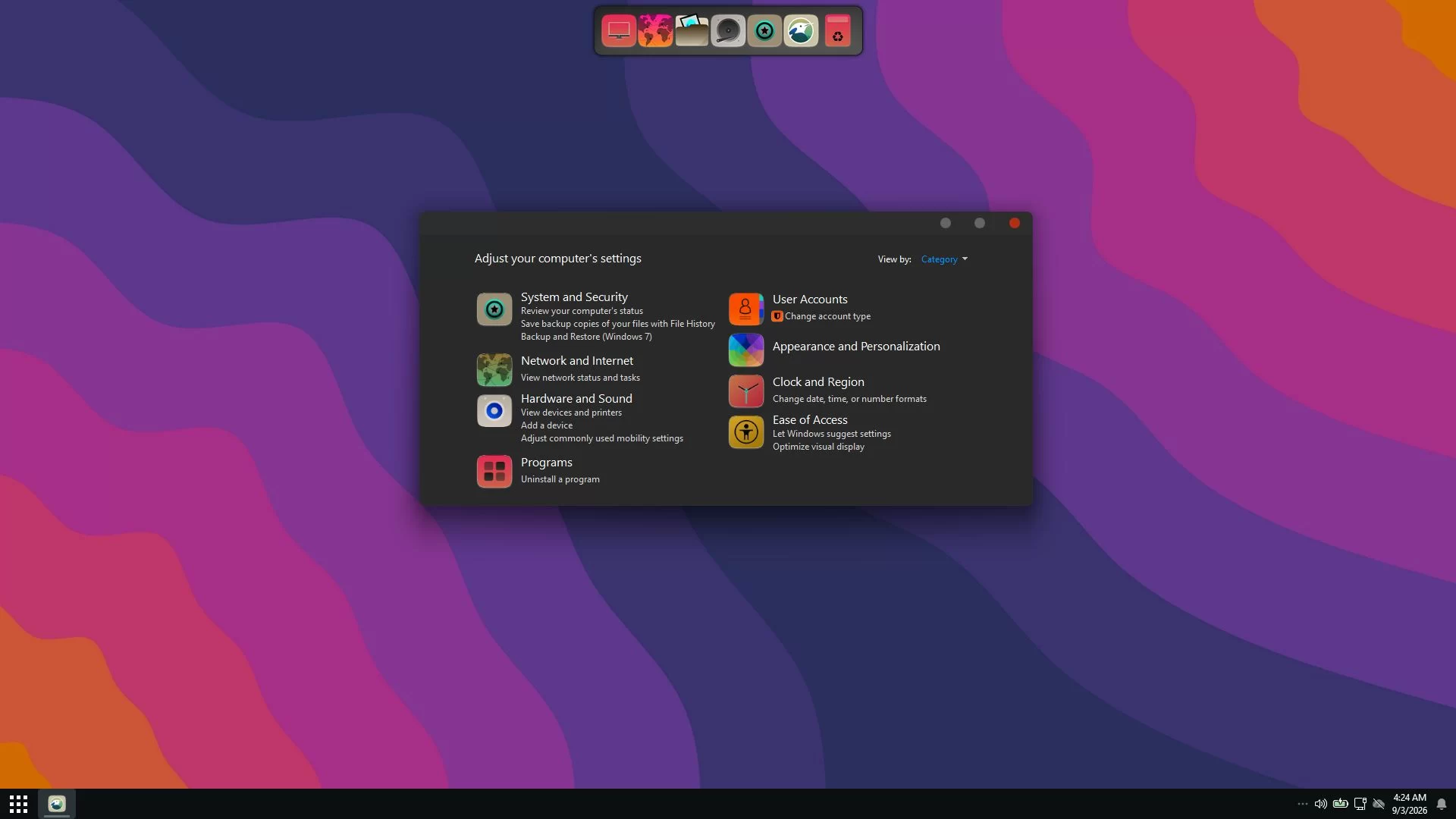Image resolution: width=1456 pixels, height=819 pixels.
Task: Click the volume speaker tray icon
Action: pyautogui.click(x=1320, y=804)
